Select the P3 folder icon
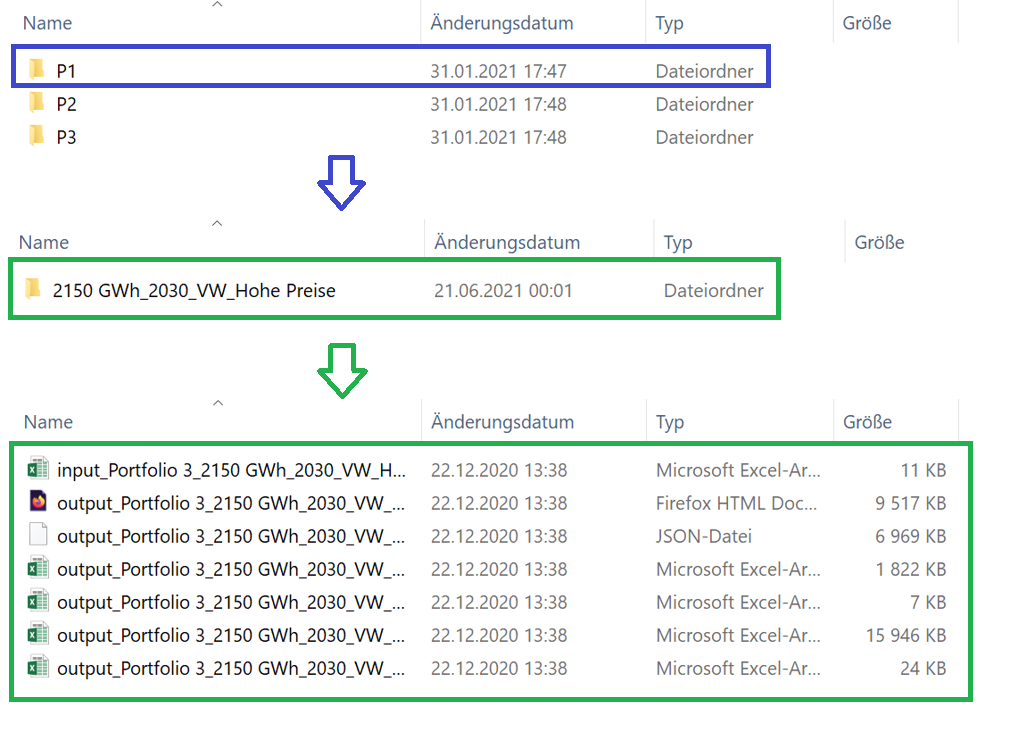Screen dimensions: 1024x744 pos(37,135)
